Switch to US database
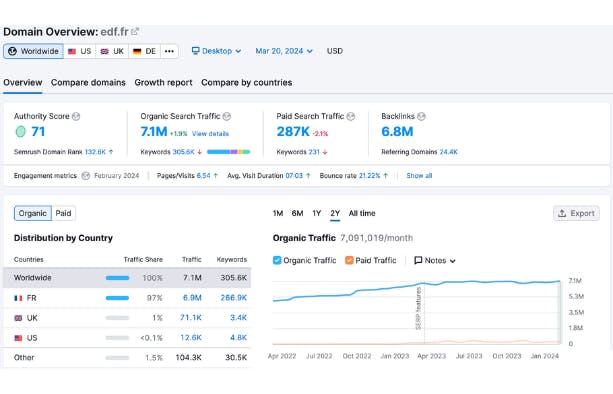Image resolution: width=613 pixels, height=394 pixels. pyautogui.click(x=79, y=51)
